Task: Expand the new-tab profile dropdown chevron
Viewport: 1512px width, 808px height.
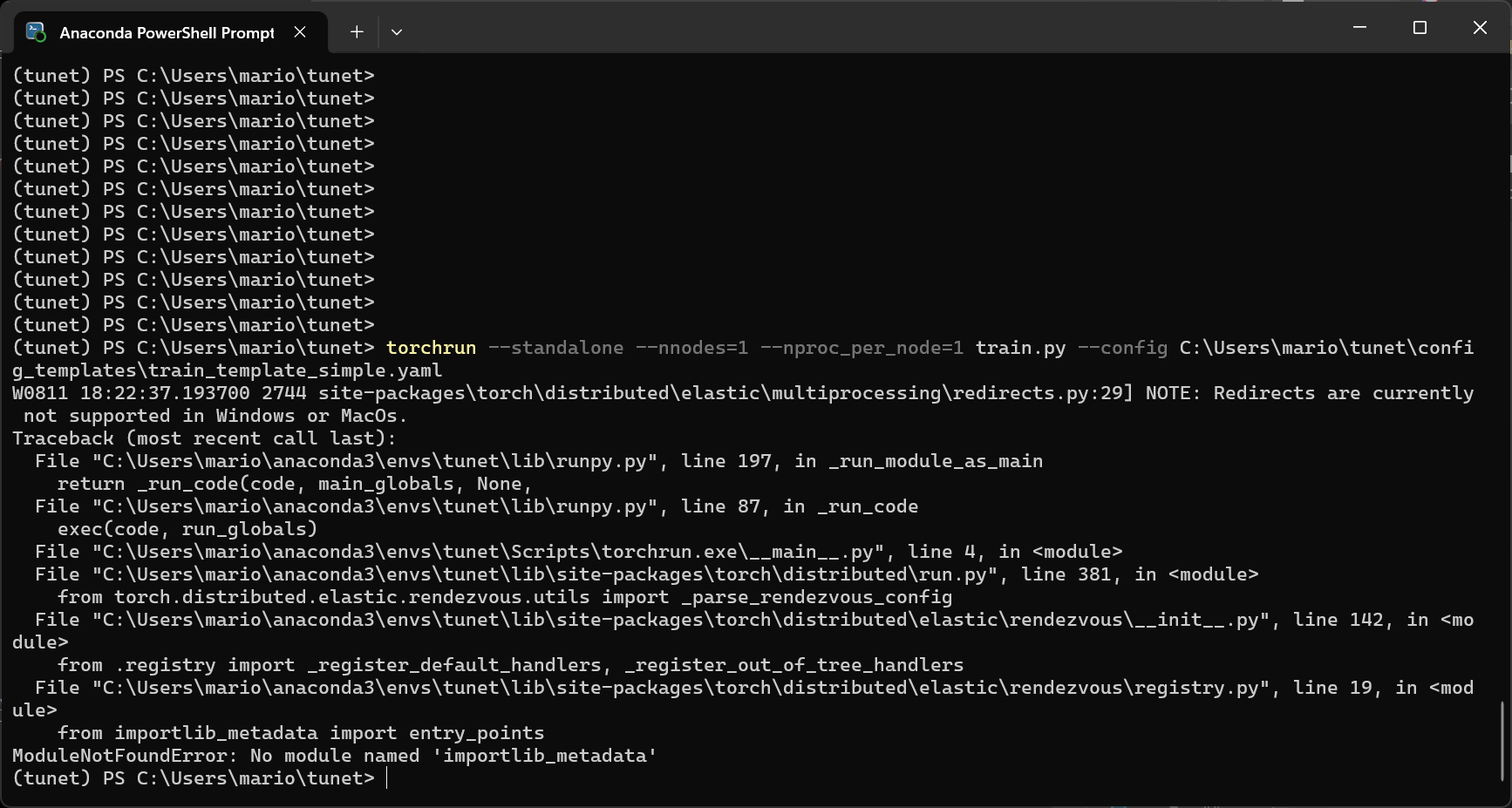Action: pos(397,32)
